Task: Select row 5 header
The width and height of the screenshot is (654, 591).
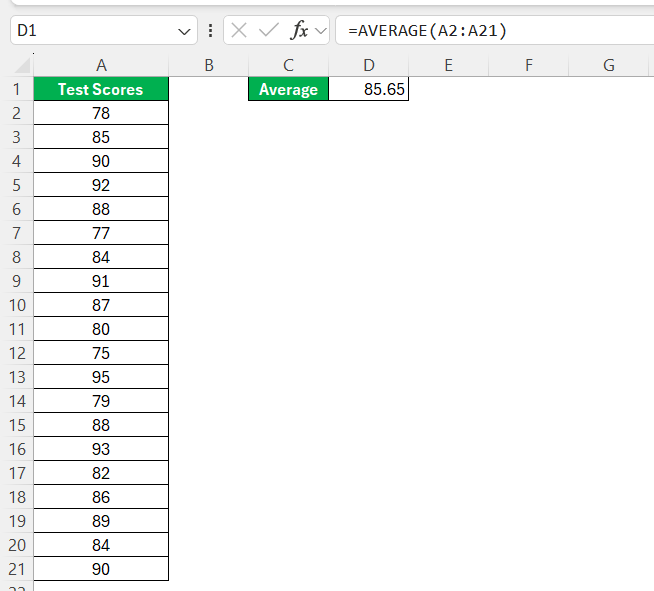Action: tap(17, 185)
